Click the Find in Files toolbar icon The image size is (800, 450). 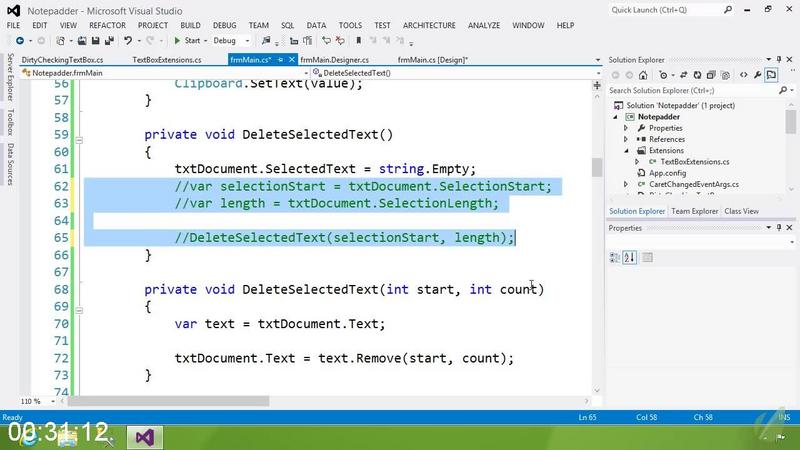pyautogui.click(x=266, y=40)
